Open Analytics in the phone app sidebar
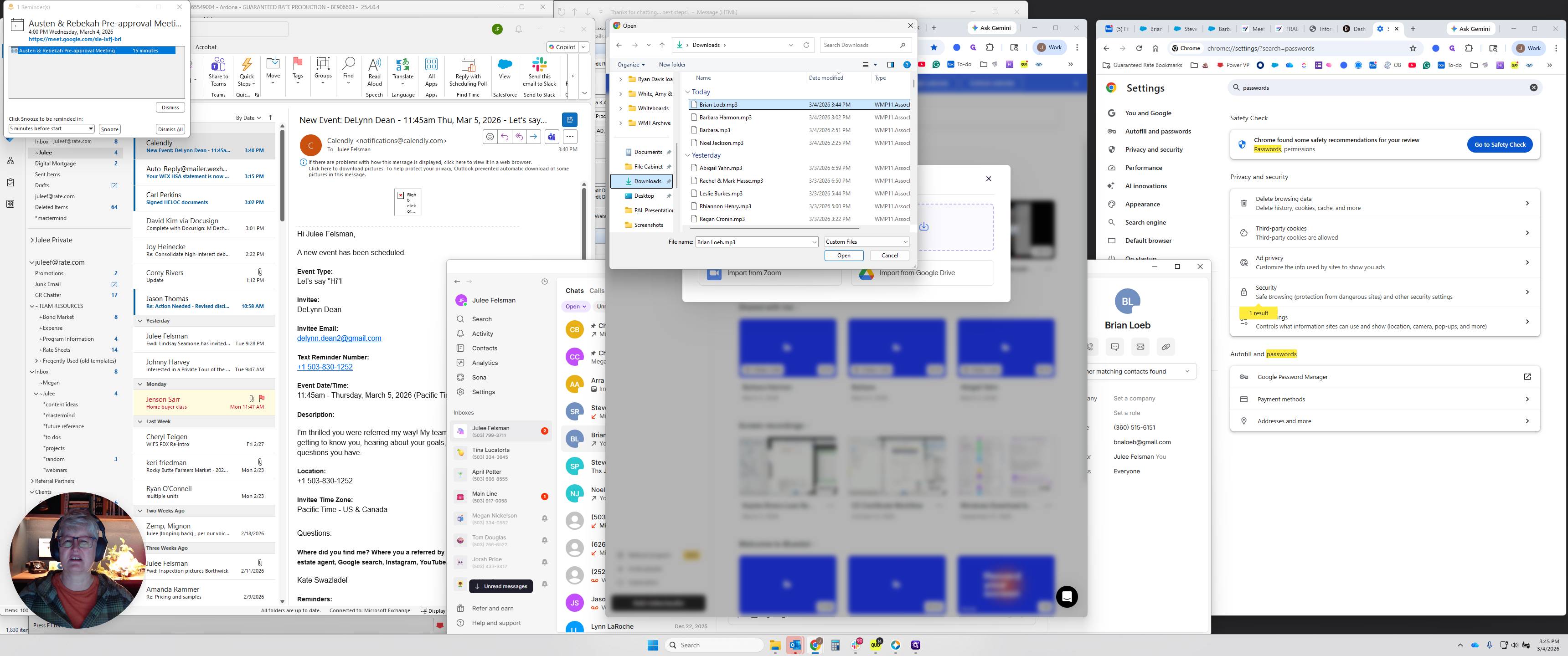Image resolution: width=1568 pixels, height=656 pixels. pos(485,363)
